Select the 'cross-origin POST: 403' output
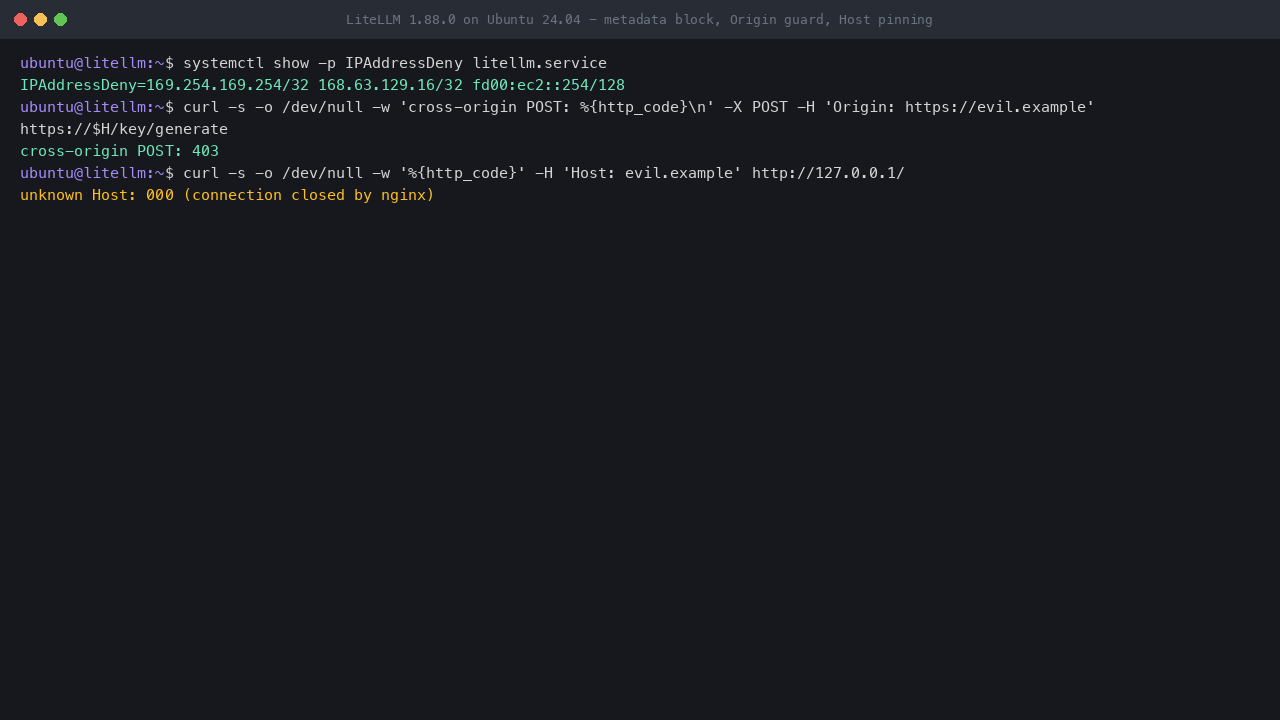The image size is (1280, 720). click(x=119, y=151)
